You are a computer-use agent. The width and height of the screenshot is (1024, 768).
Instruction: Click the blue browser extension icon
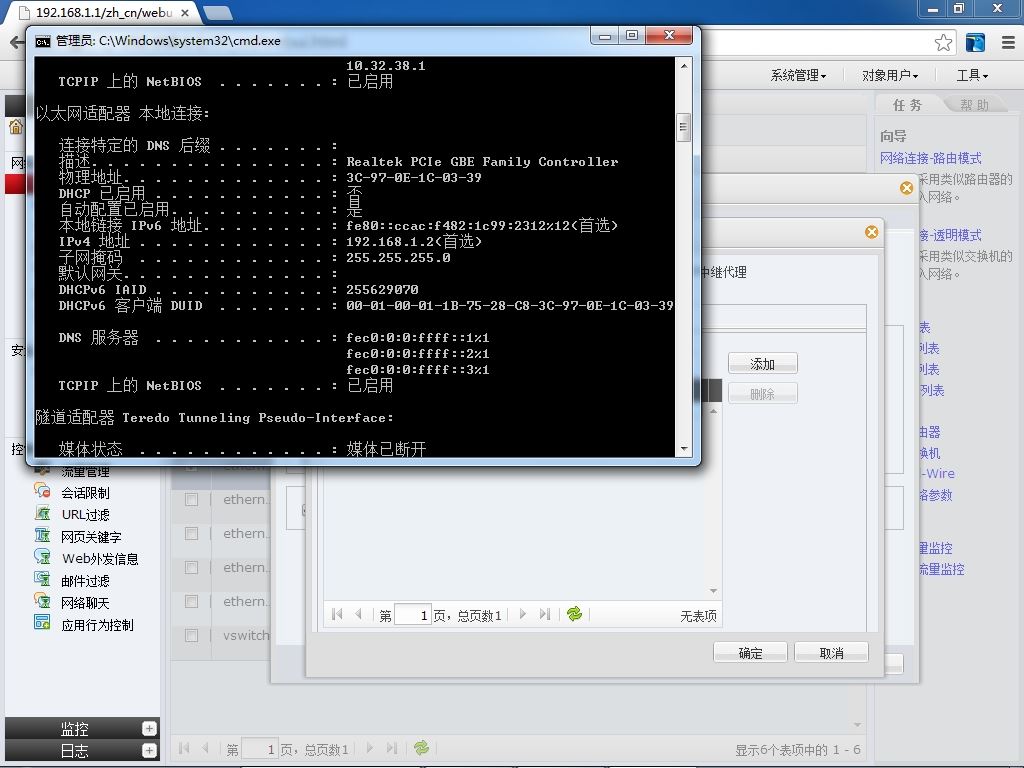975,43
